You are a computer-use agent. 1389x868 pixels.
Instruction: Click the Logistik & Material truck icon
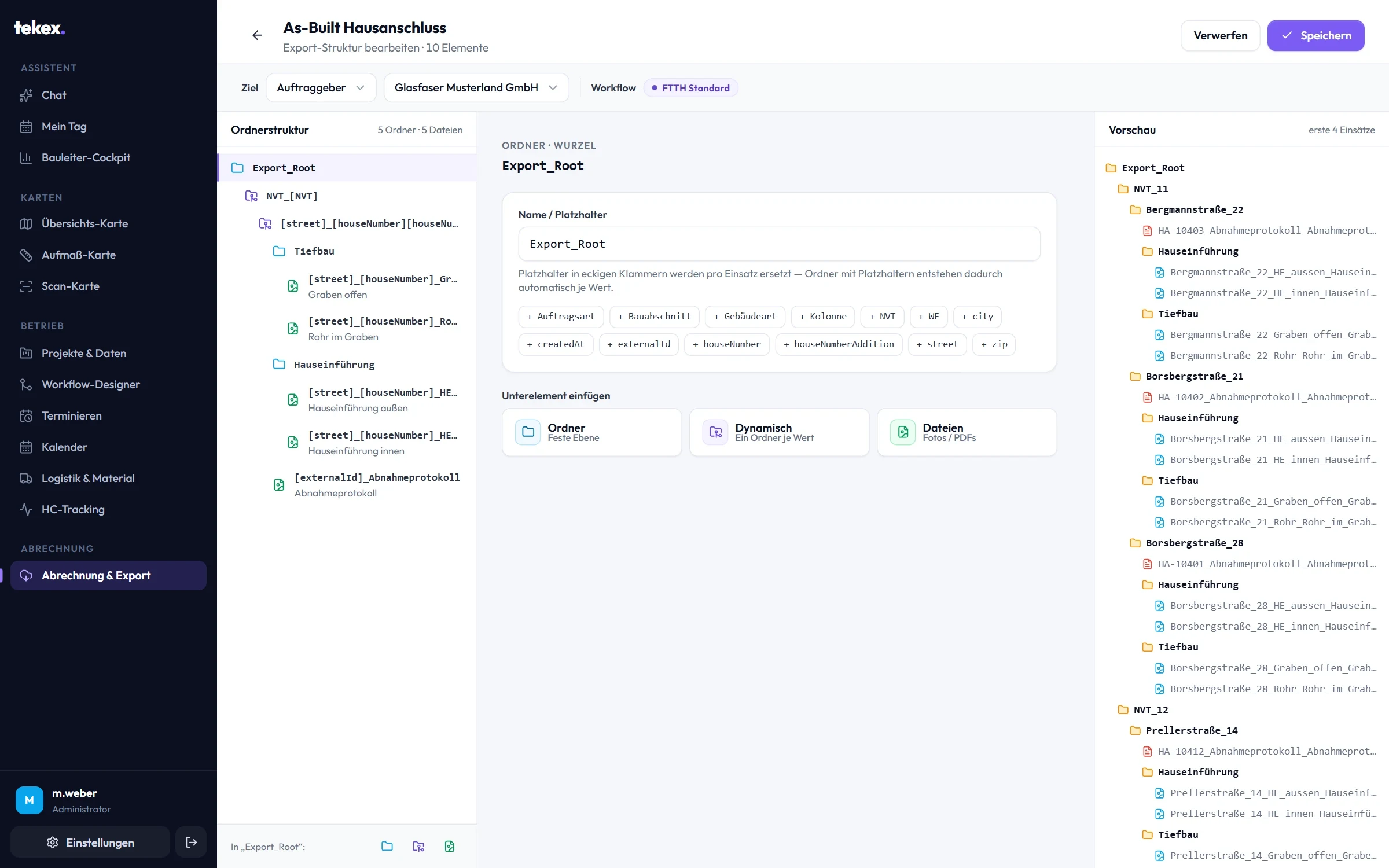pyautogui.click(x=26, y=479)
